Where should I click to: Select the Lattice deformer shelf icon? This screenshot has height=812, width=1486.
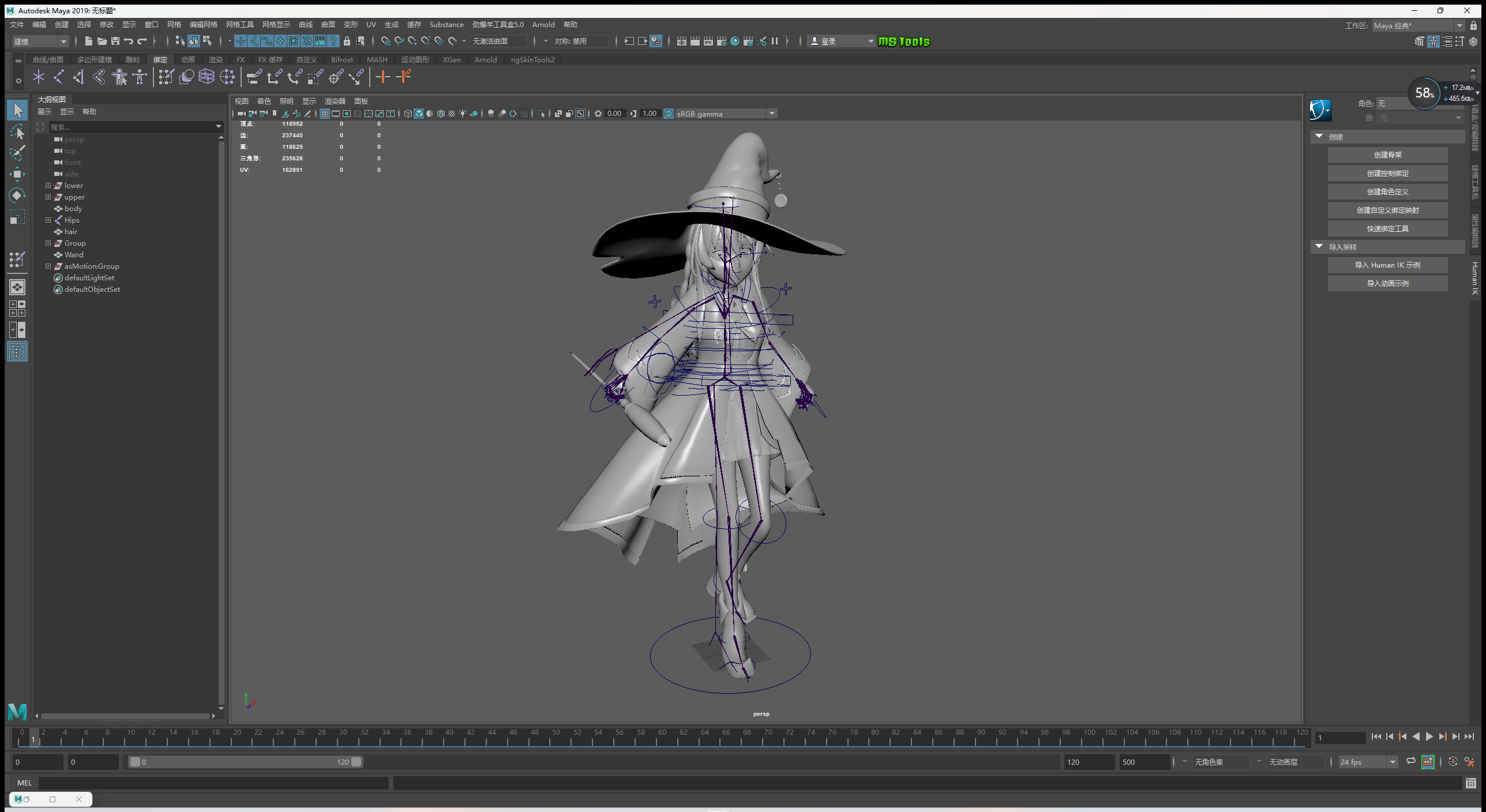[x=207, y=77]
